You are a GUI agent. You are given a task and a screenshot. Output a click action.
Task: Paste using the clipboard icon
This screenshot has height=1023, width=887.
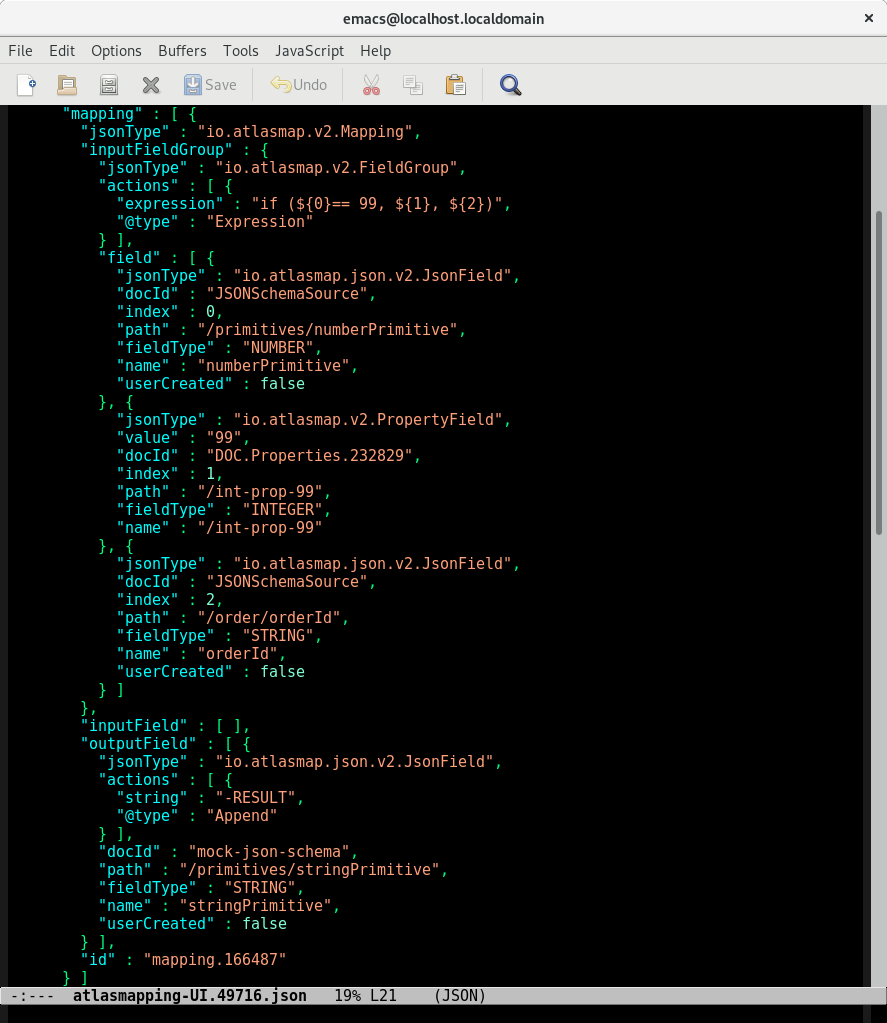(x=456, y=85)
